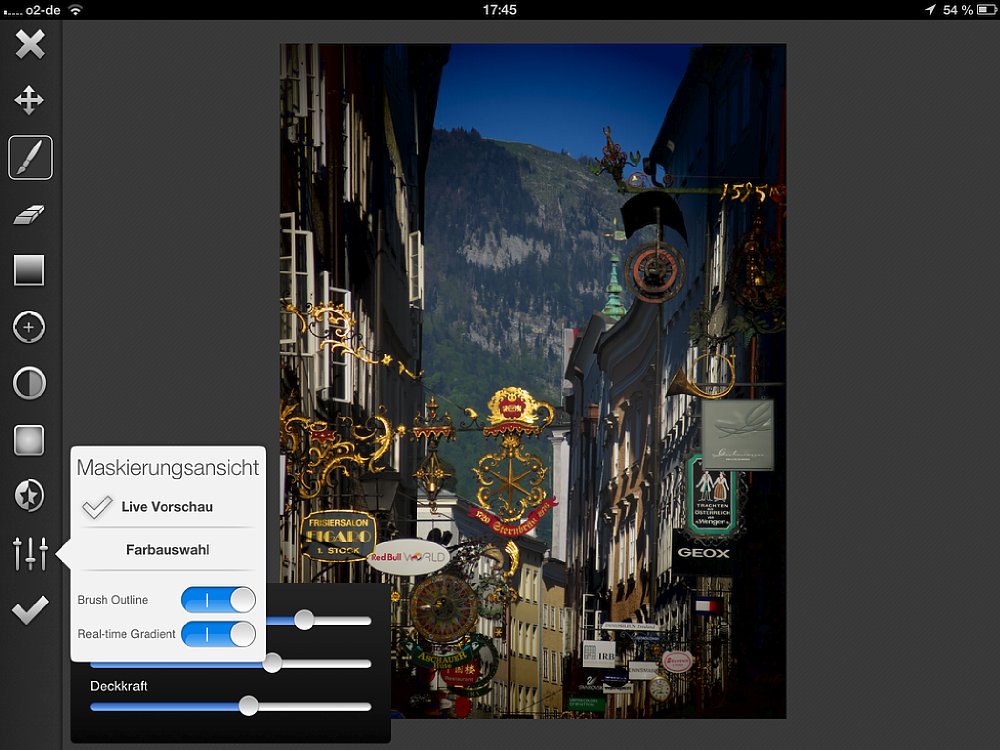1000x750 pixels.
Task: Confirm the mask with the checkmark icon
Action: point(30,610)
